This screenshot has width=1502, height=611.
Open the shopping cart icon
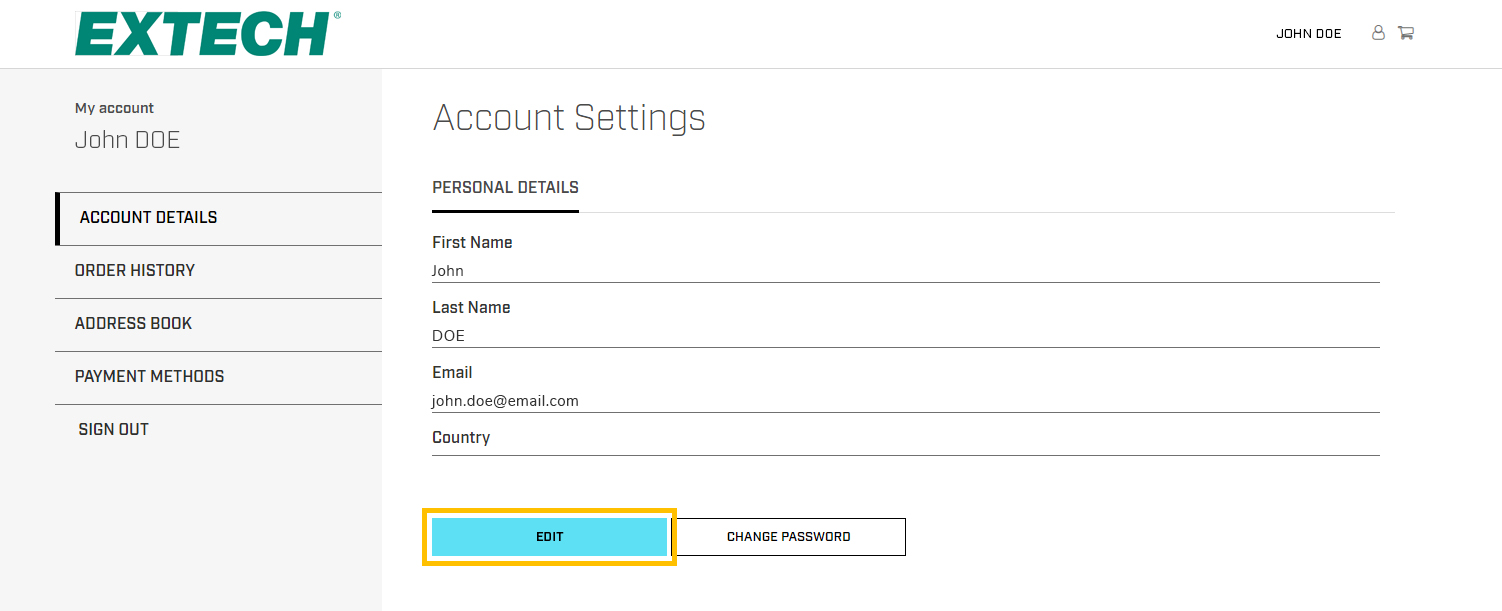pos(1405,33)
